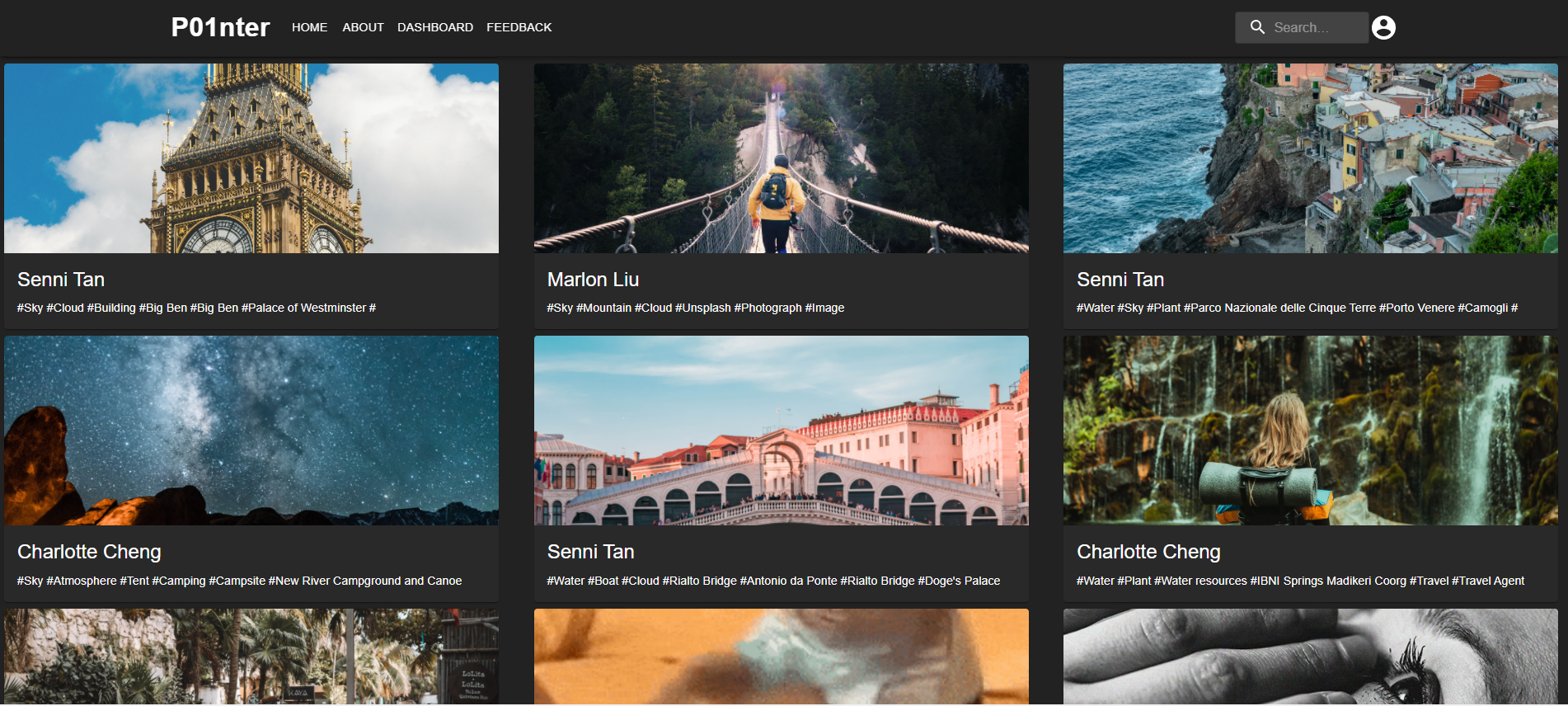Open the user account profile icon
The width and height of the screenshot is (1568, 706).
pyautogui.click(x=1383, y=27)
